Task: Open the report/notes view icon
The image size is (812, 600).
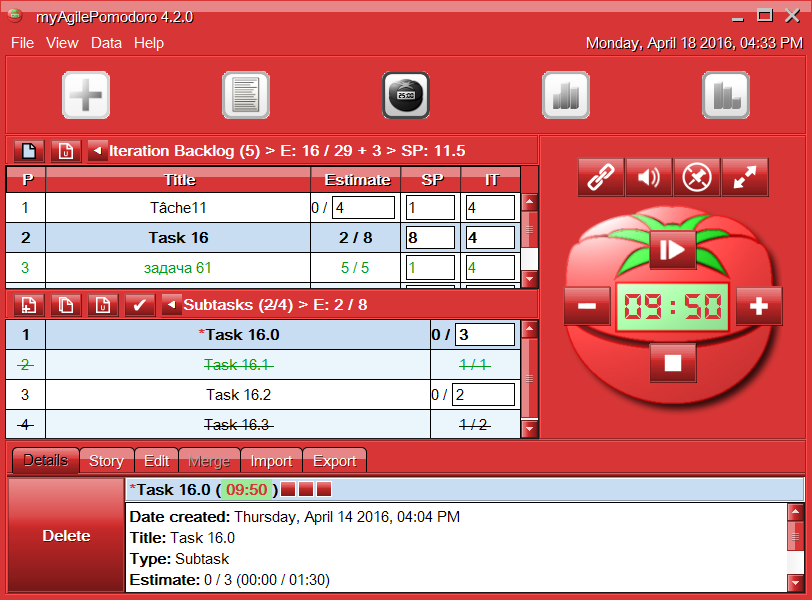Action: coord(245,96)
